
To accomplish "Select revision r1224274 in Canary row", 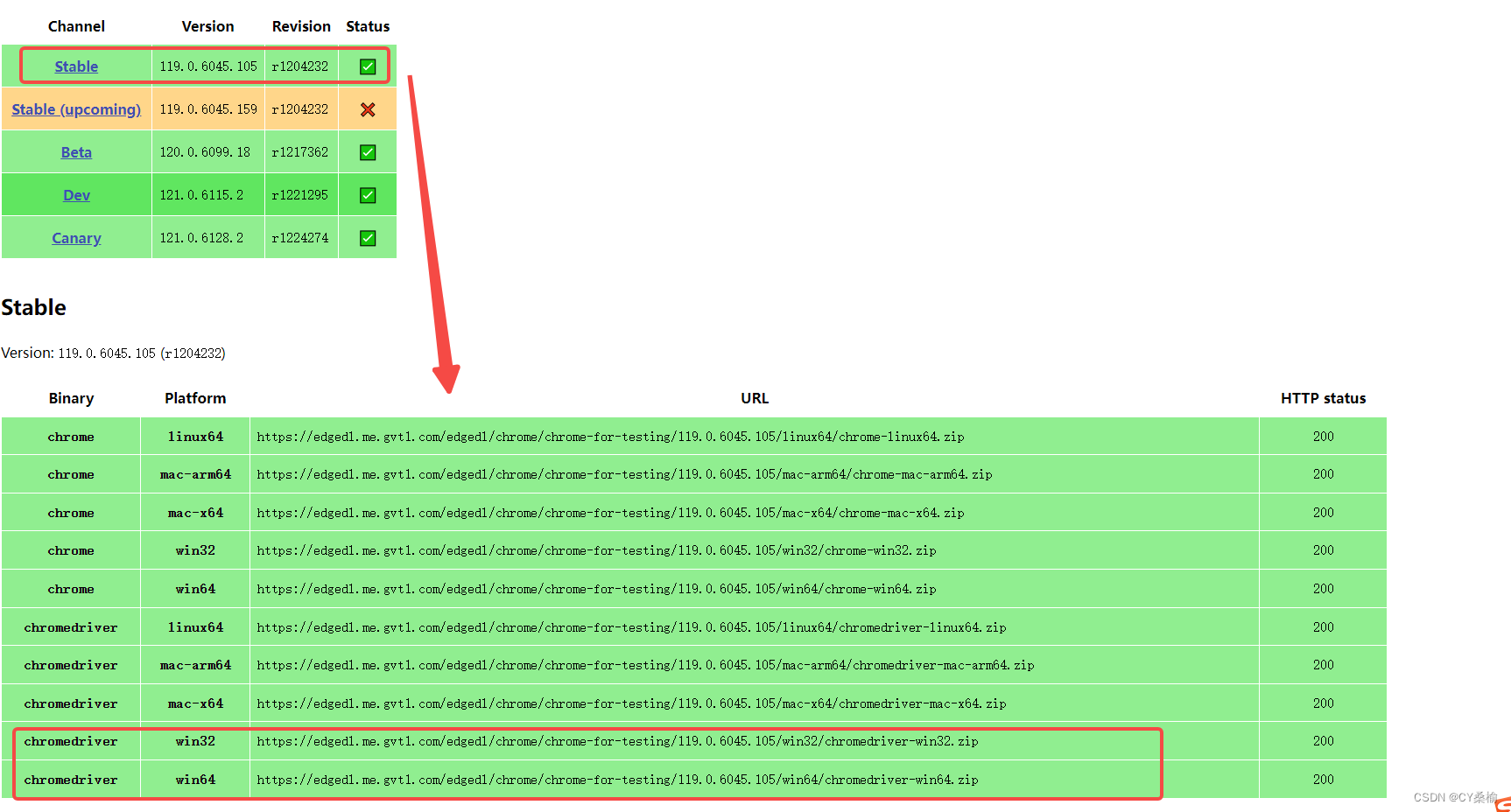I will coord(300,238).
